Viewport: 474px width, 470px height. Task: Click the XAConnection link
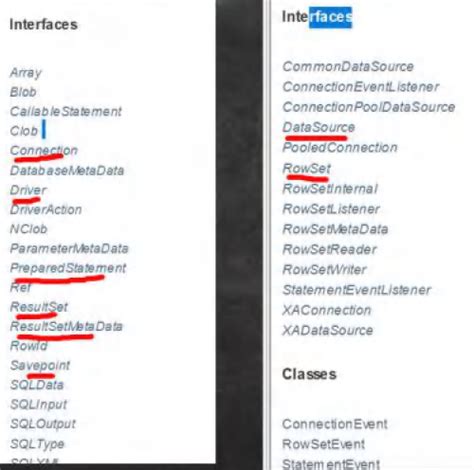(x=327, y=310)
